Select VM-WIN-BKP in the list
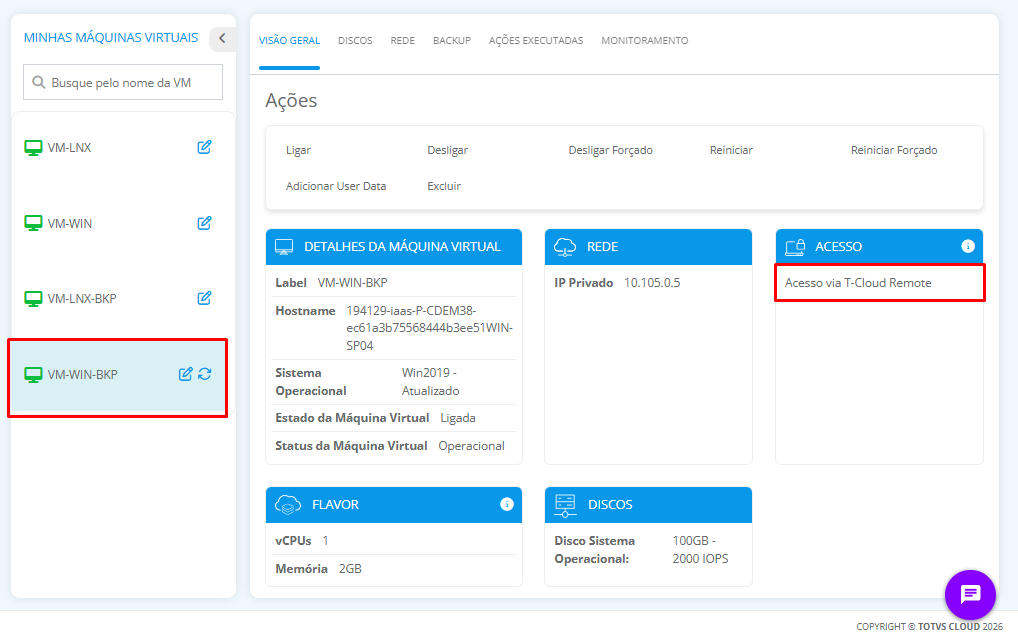The height and width of the screenshot is (641, 1018). pyautogui.click(x=118, y=377)
